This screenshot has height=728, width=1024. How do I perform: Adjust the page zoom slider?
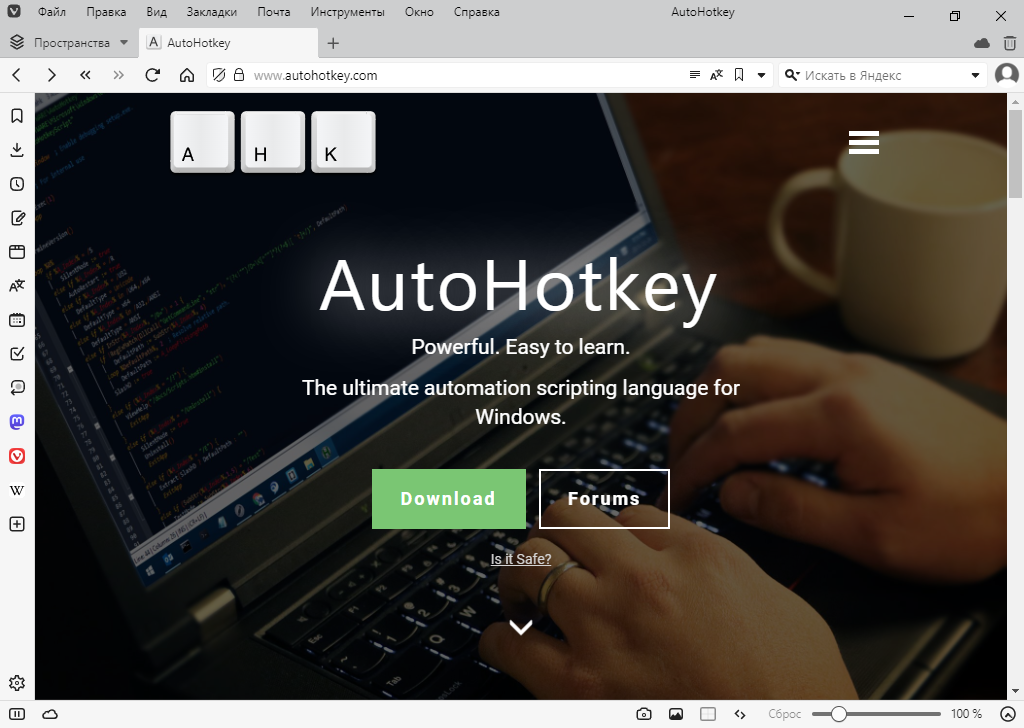tap(839, 714)
